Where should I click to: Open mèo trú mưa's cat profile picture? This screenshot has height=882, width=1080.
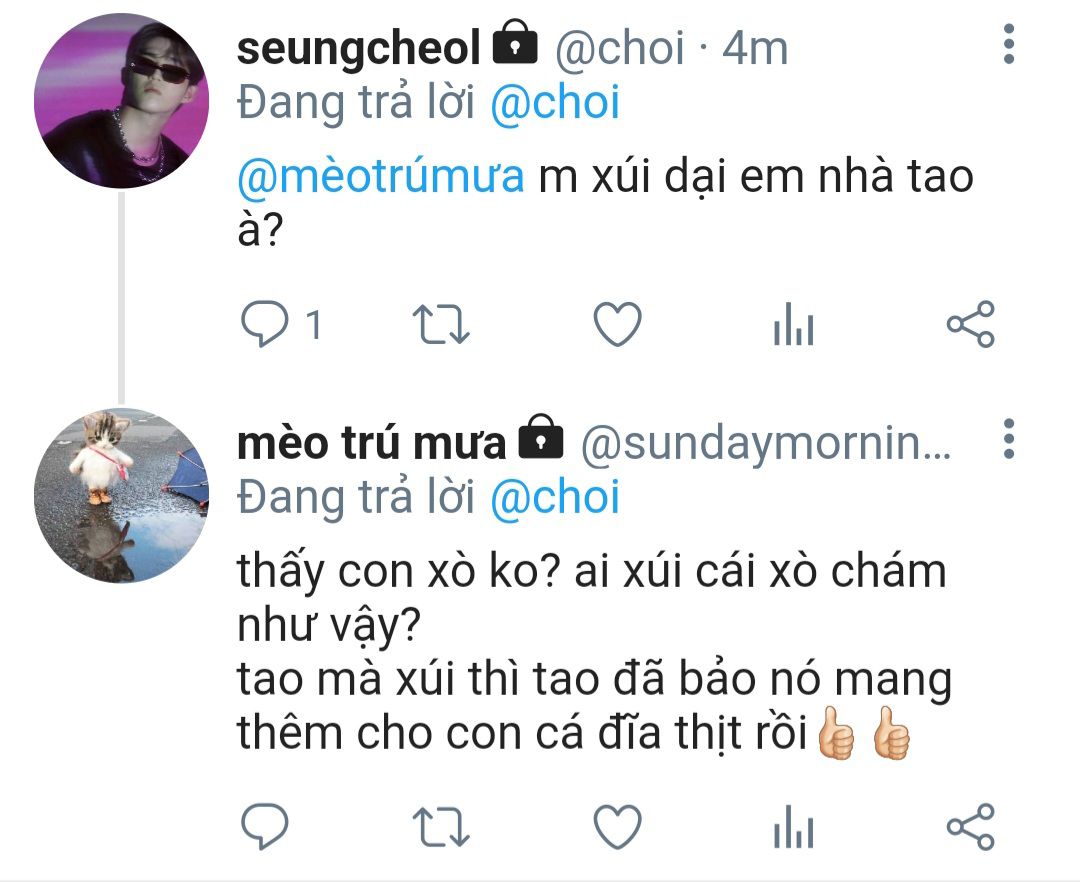click(x=121, y=496)
